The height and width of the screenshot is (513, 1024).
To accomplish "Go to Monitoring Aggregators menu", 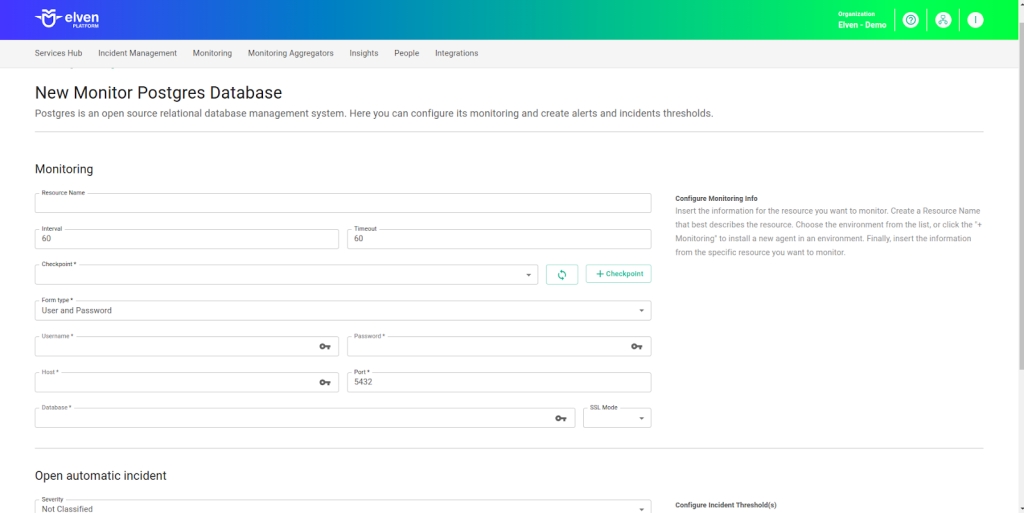I will pyautogui.click(x=290, y=53).
